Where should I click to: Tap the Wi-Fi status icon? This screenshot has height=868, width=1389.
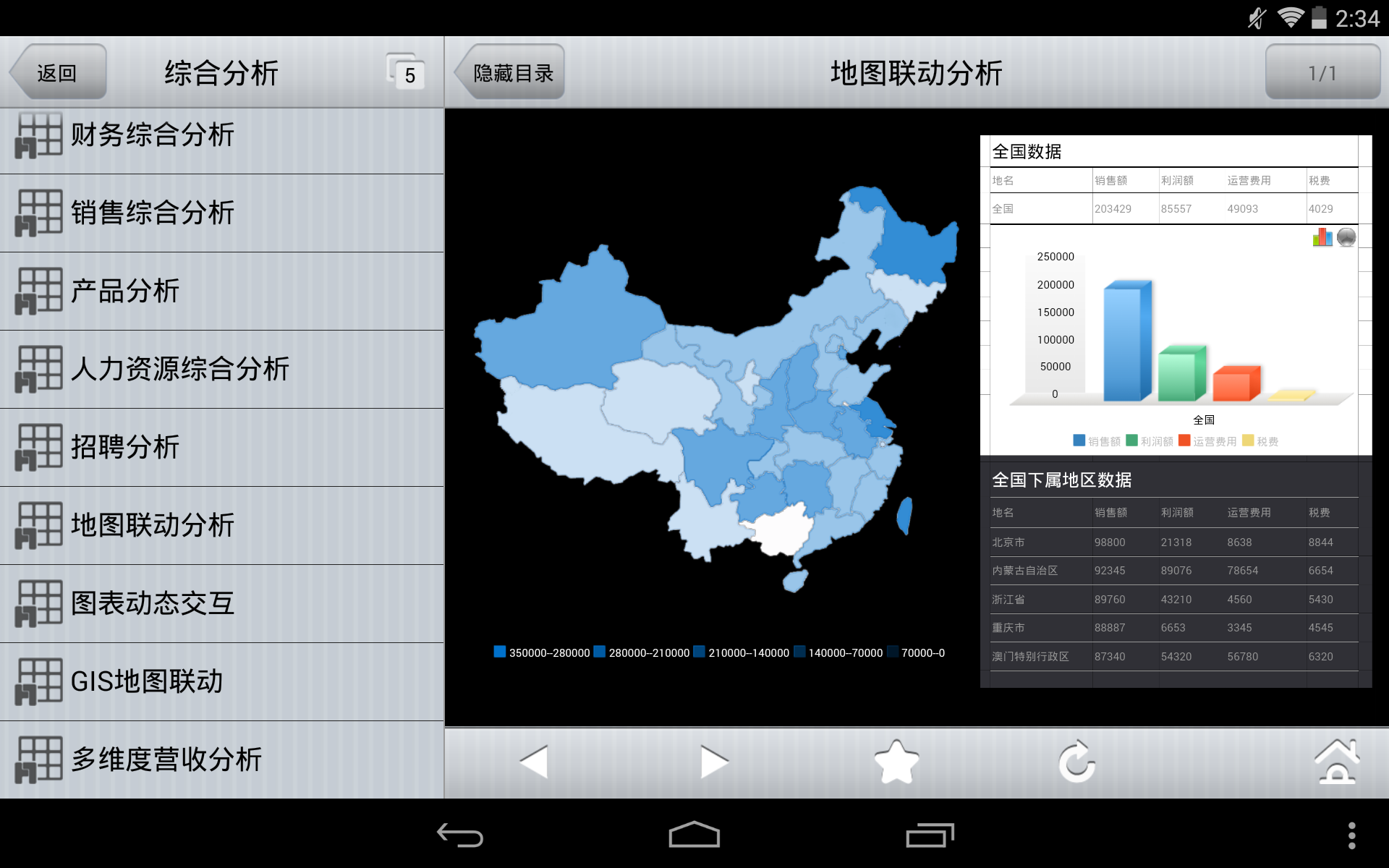coord(1290,17)
